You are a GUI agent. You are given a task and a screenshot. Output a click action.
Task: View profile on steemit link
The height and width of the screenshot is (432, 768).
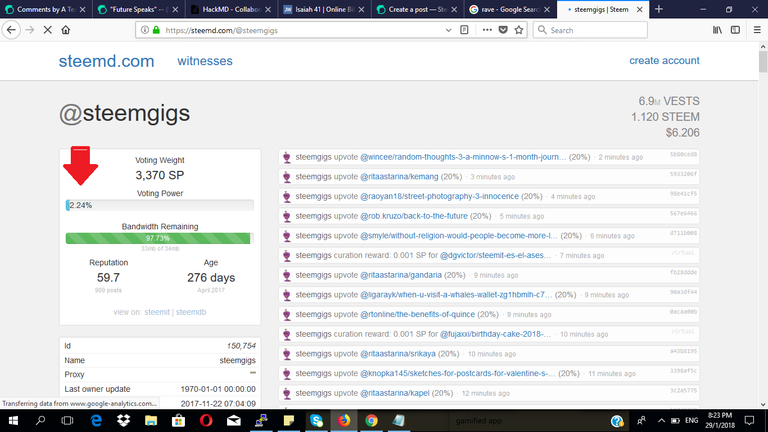tap(157, 312)
